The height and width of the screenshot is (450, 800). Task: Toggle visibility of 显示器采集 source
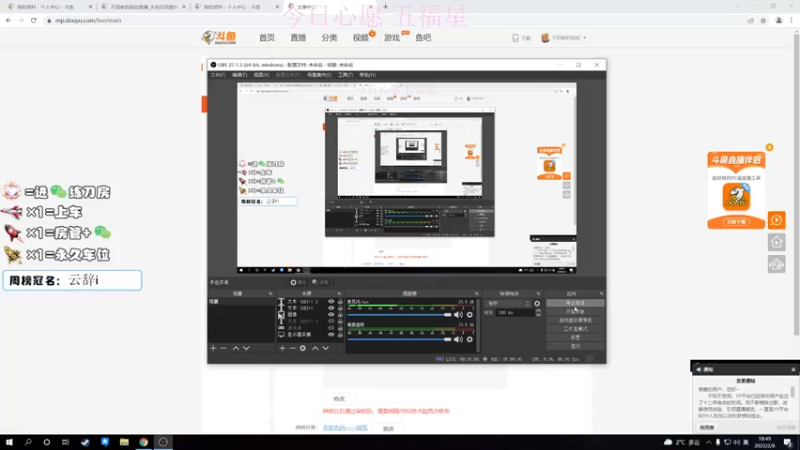click(x=331, y=335)
